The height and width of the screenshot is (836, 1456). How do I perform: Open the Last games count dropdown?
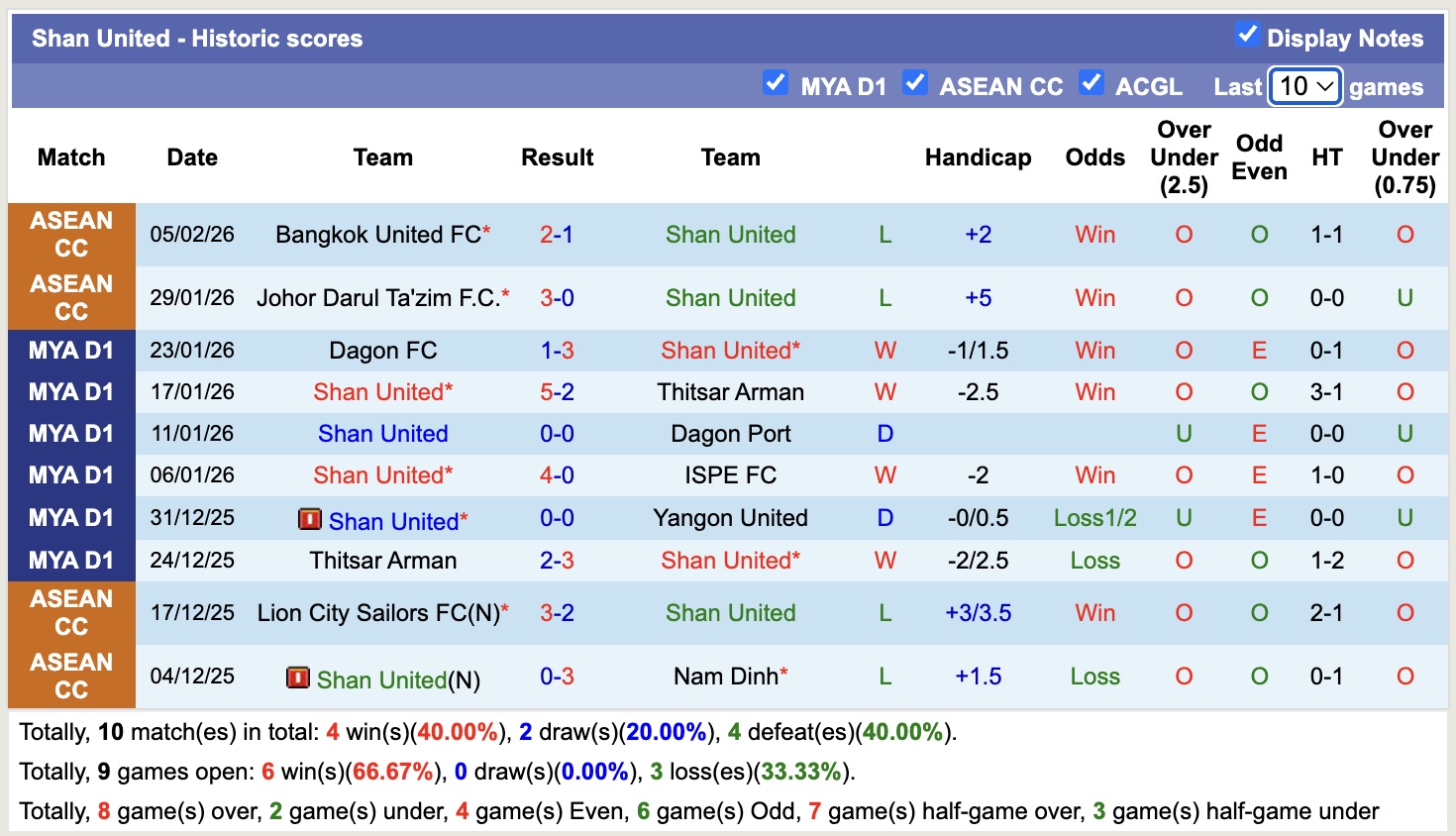(x=1304, y=86)
